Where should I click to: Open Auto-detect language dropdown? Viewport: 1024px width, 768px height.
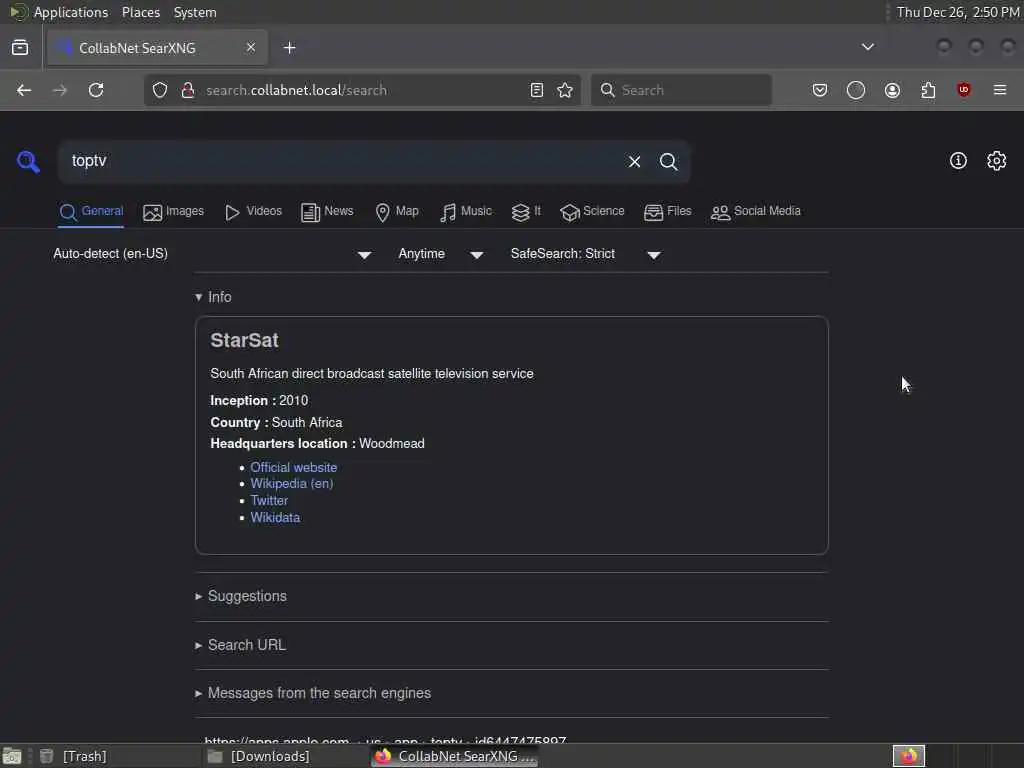pyautogui.click(x=212, y=254)
